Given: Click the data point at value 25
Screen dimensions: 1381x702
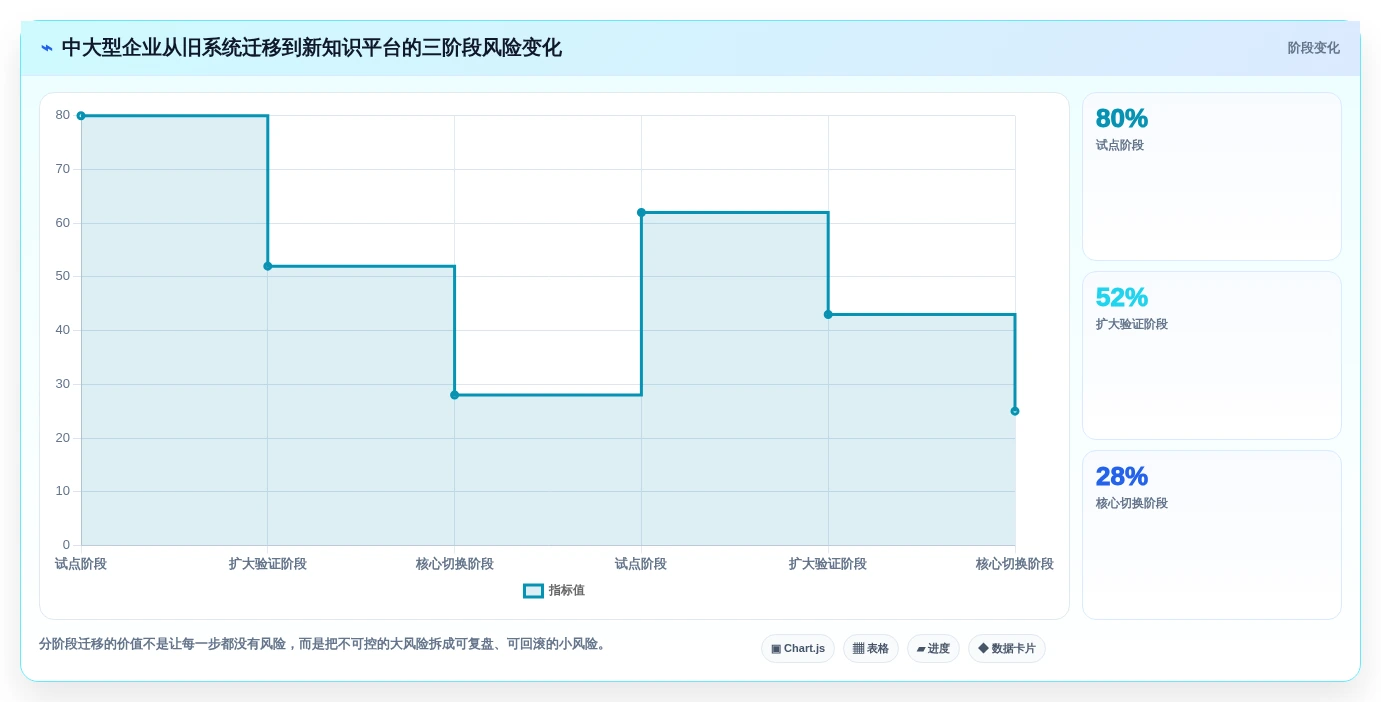Looking at the screenshot, I should [1015, 411].
